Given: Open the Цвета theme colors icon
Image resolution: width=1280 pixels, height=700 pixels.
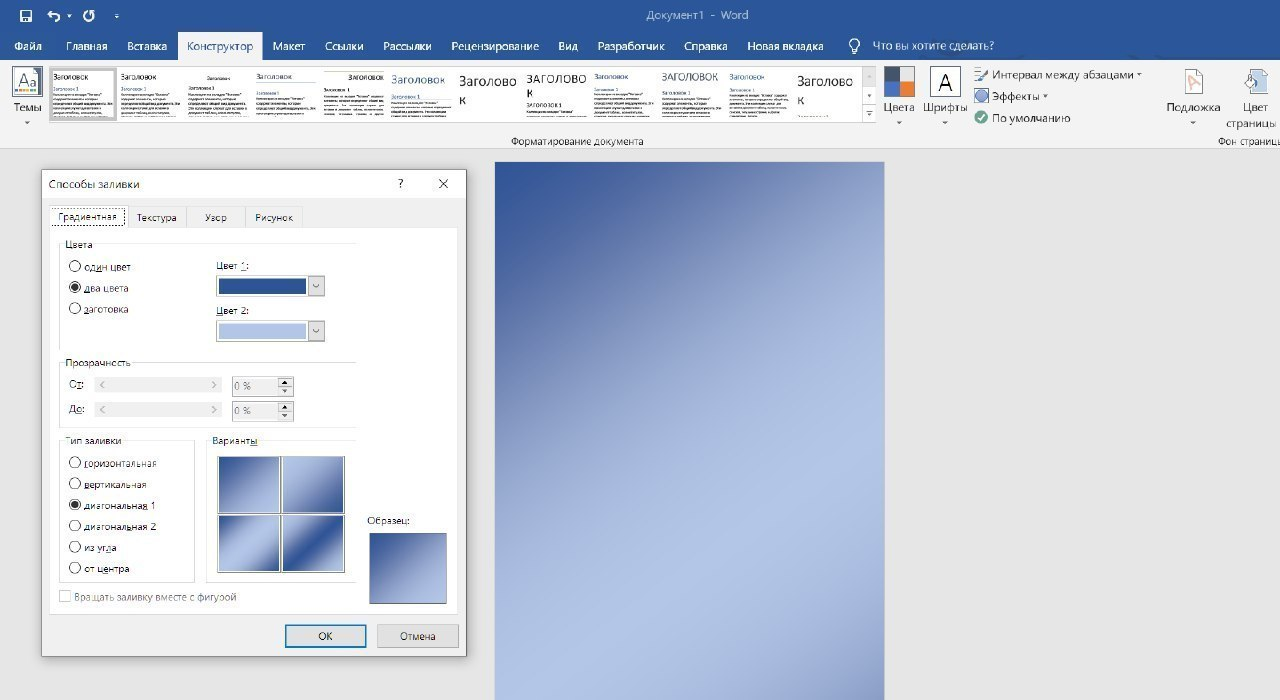Looking at the screenshot, I should tap(899, 82).
